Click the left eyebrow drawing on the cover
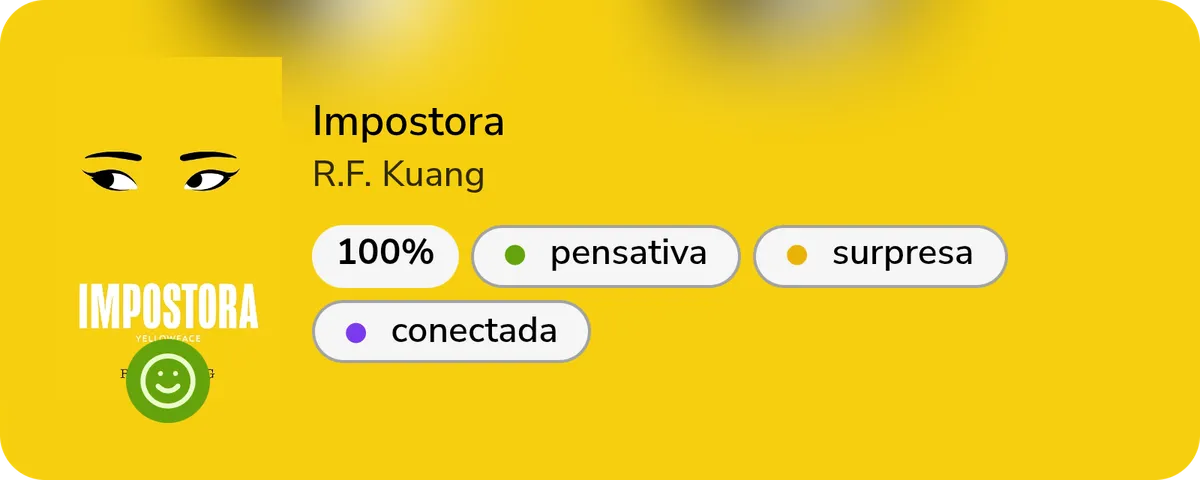The height and width of the screenshot is (480, 1200). coord(112,157)
